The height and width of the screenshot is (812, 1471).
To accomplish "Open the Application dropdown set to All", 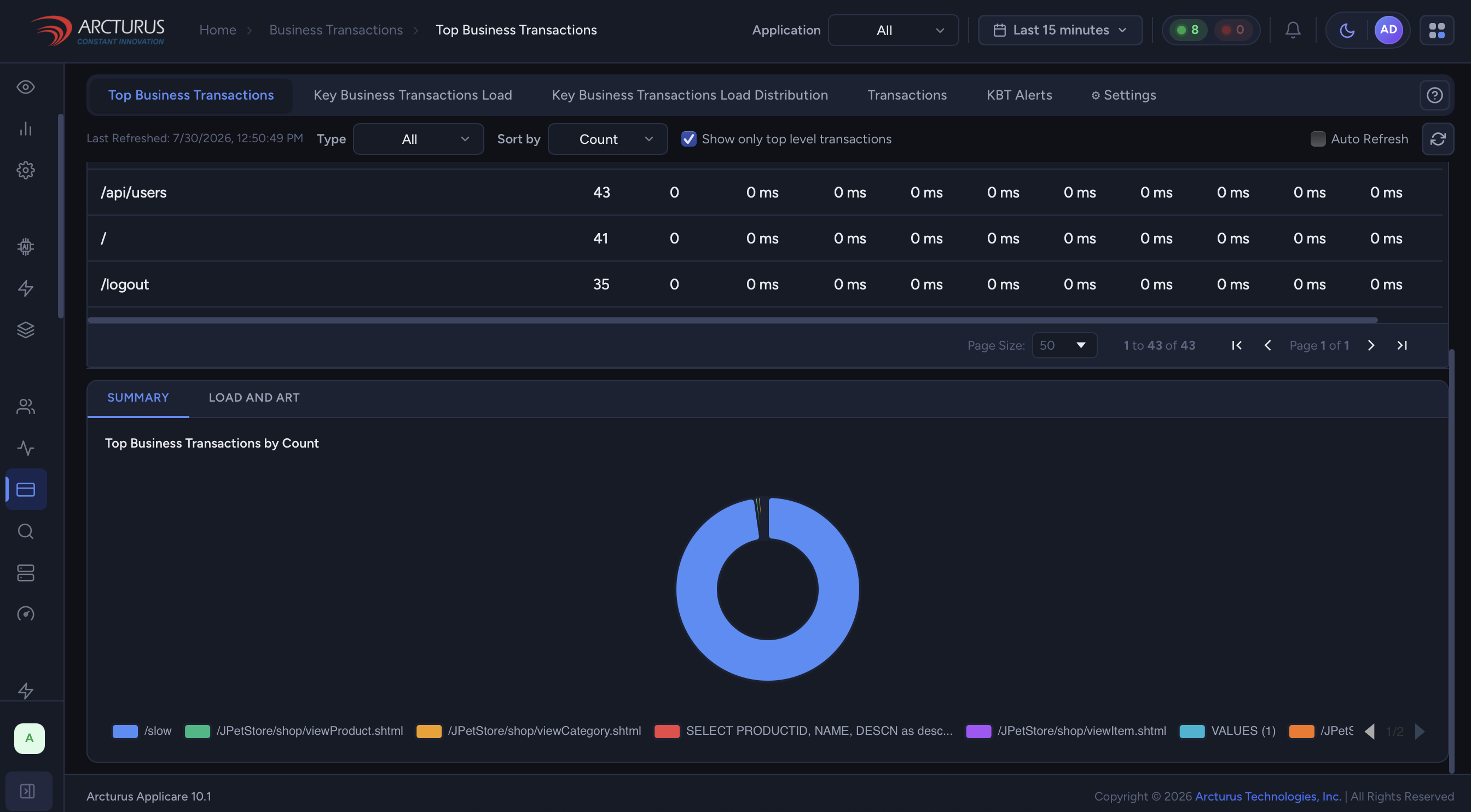I will pos(893,30).
